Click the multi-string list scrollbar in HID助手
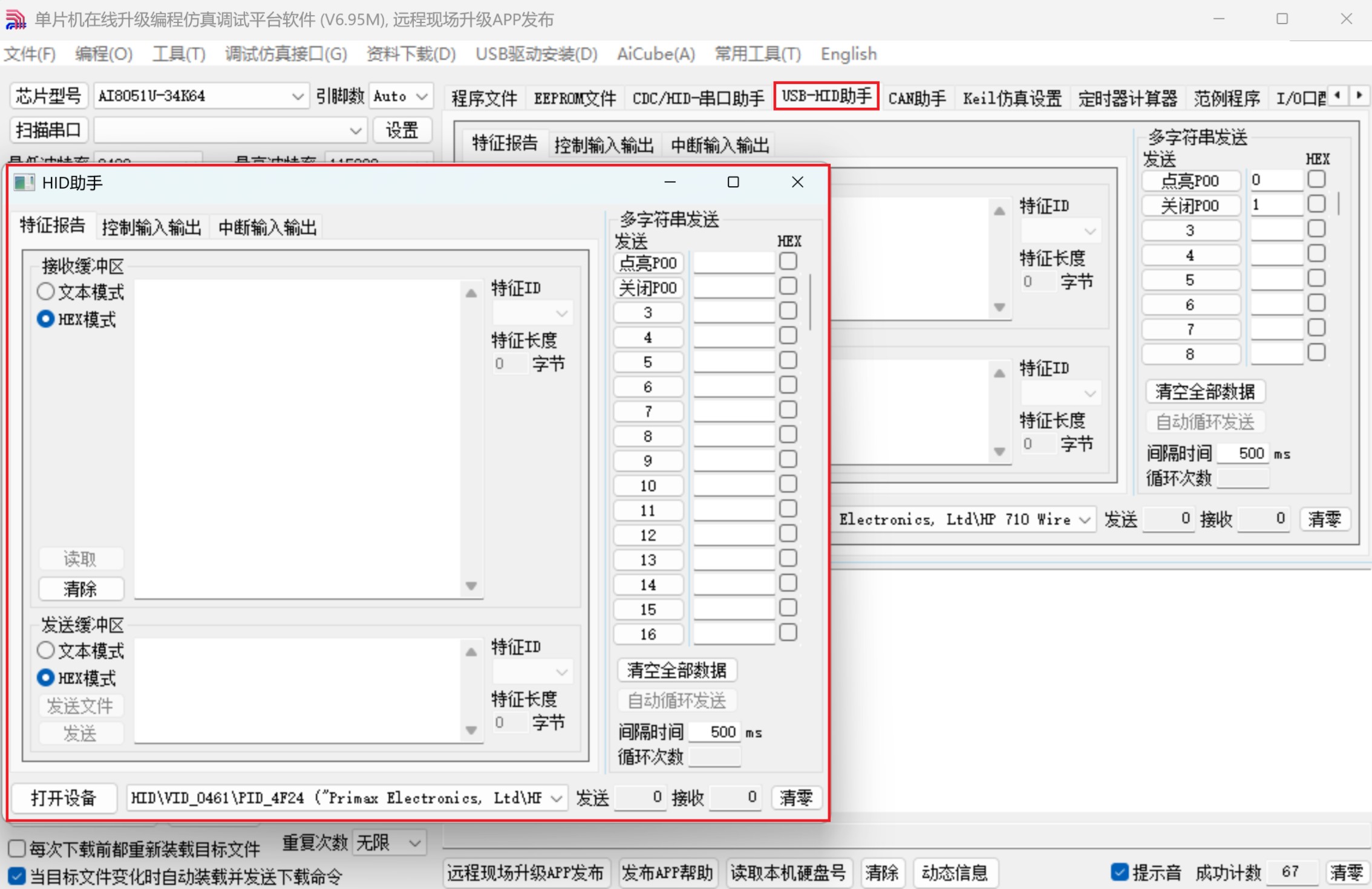Image resolution: width=1372 pixels, height=889 pixels. (x=811, y=302)
